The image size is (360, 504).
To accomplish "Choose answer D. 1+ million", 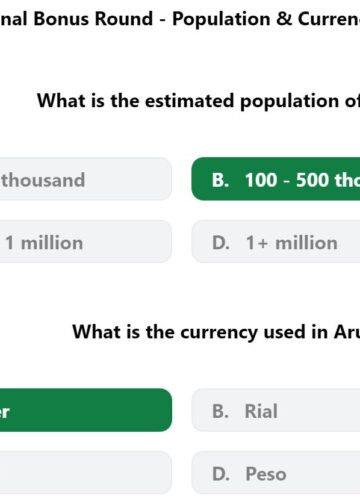I will coord(276,242).
